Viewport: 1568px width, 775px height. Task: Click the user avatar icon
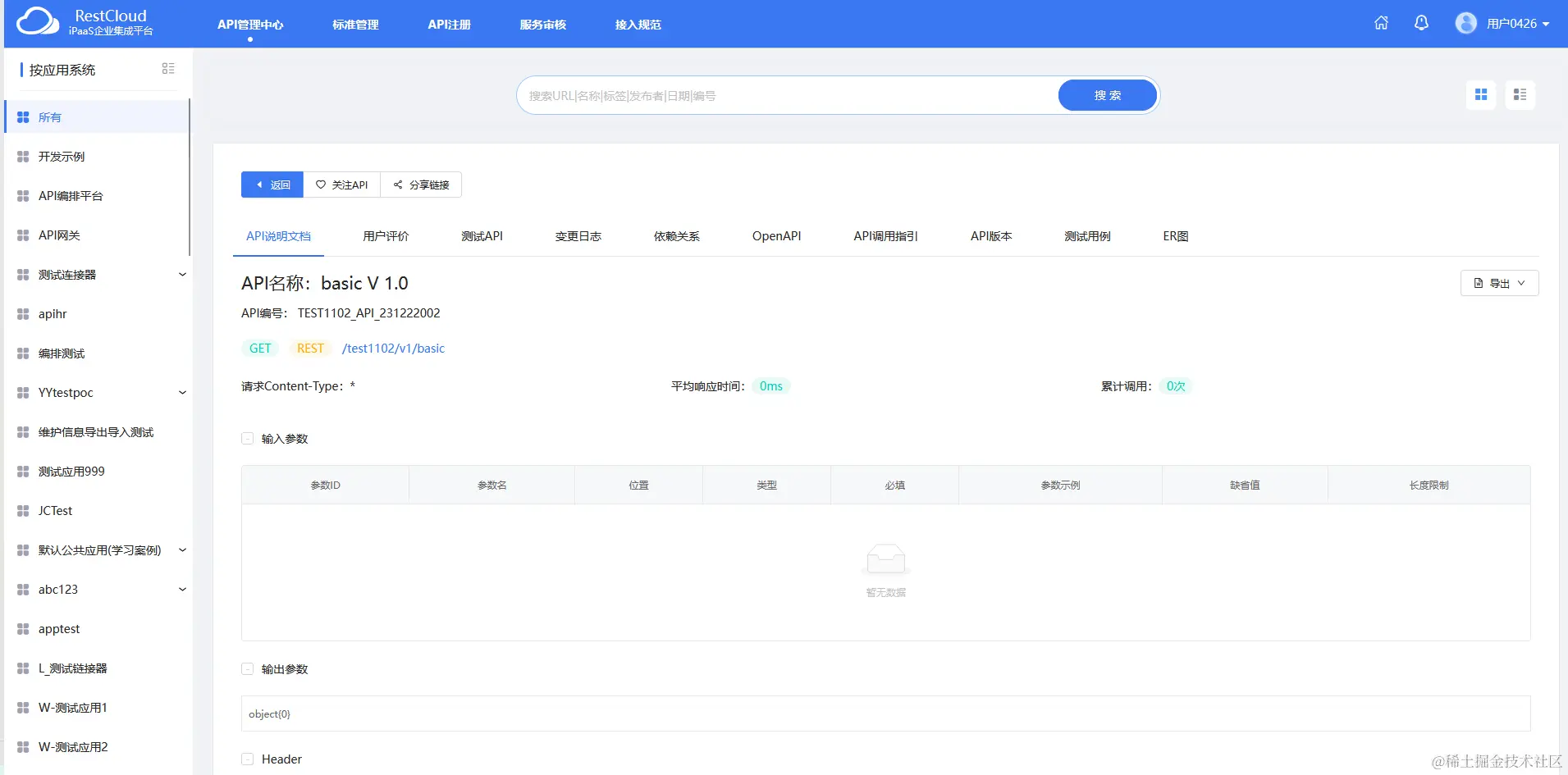(1466, 23)
